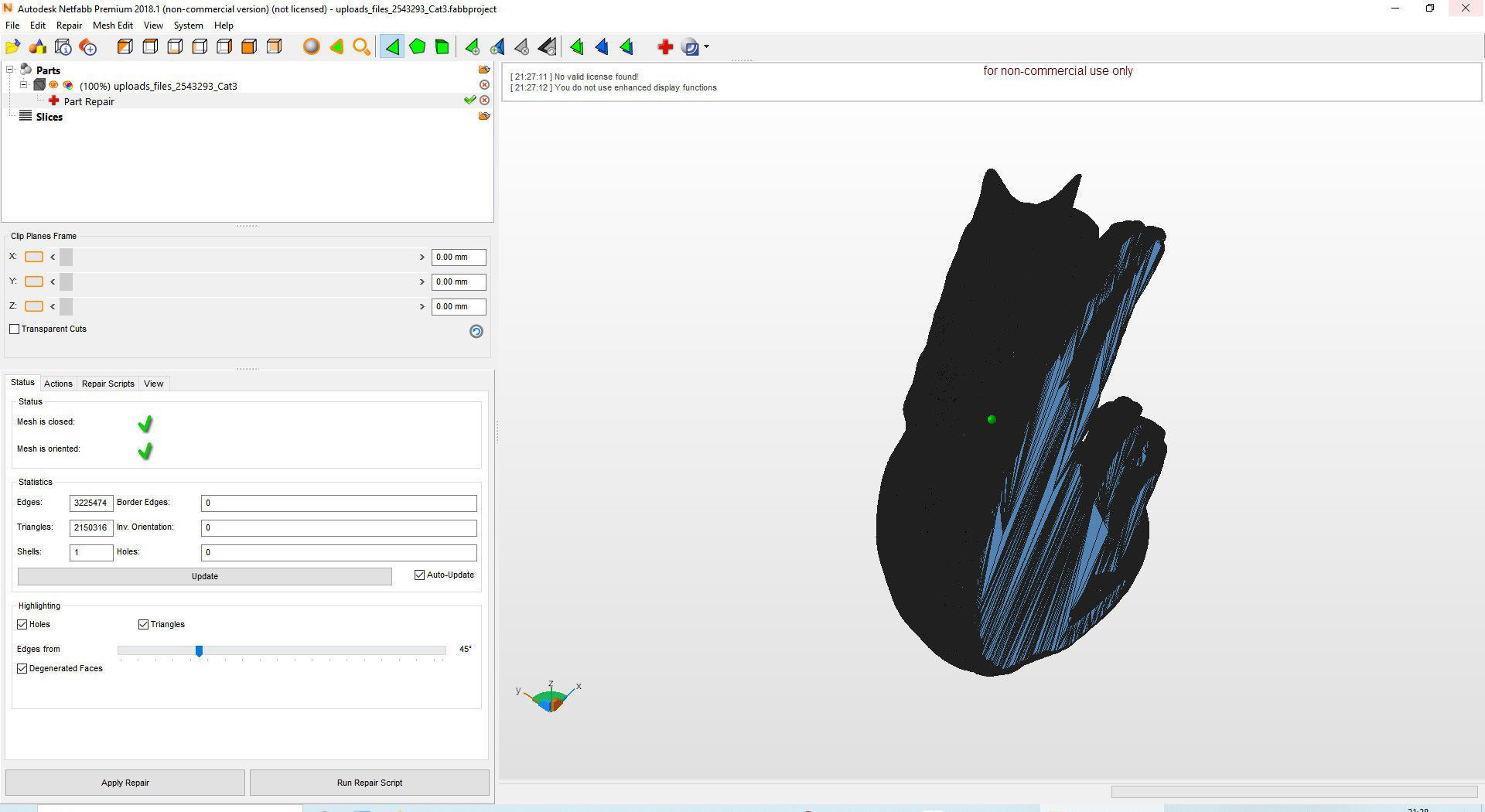Image resolution: width=1485 pixels, height=812 pixels.
Task: Select the Slices tree item
Action: (49, 117)
